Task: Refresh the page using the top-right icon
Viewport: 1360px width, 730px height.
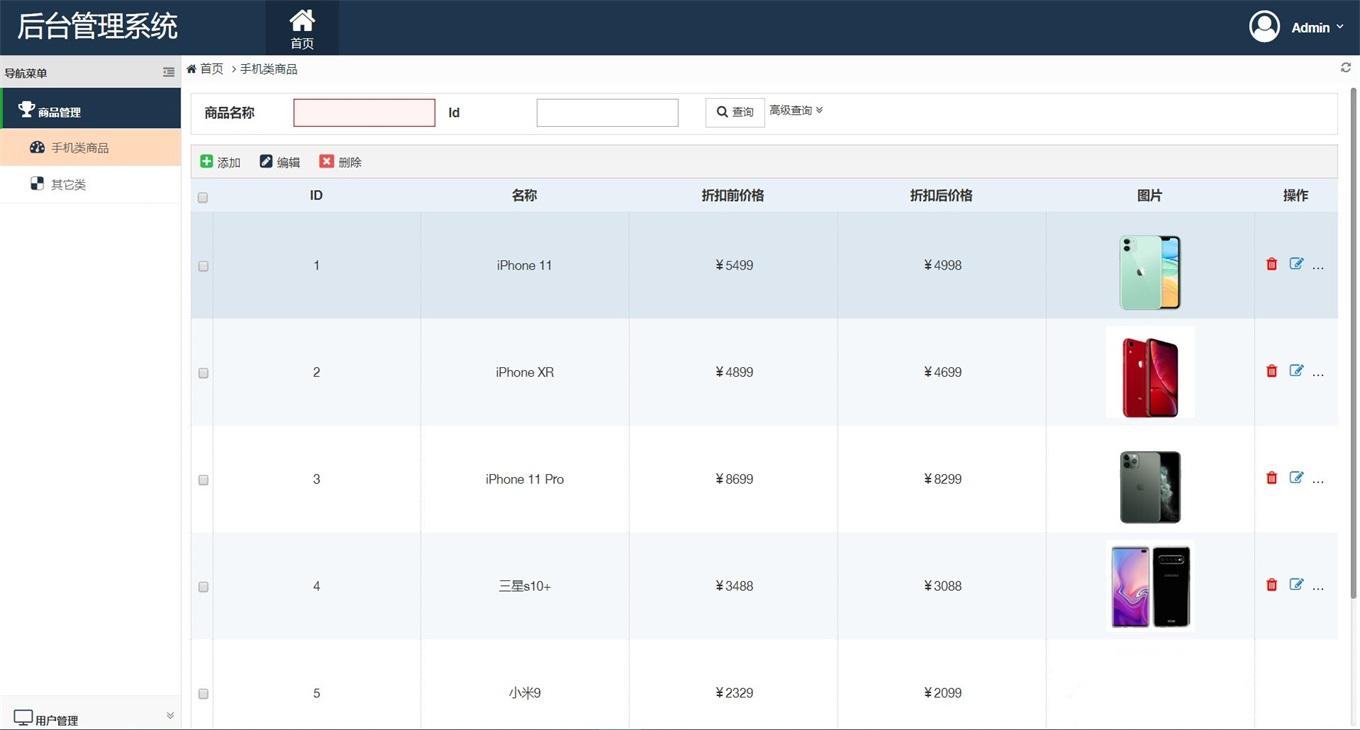Action: point(1346,68)
